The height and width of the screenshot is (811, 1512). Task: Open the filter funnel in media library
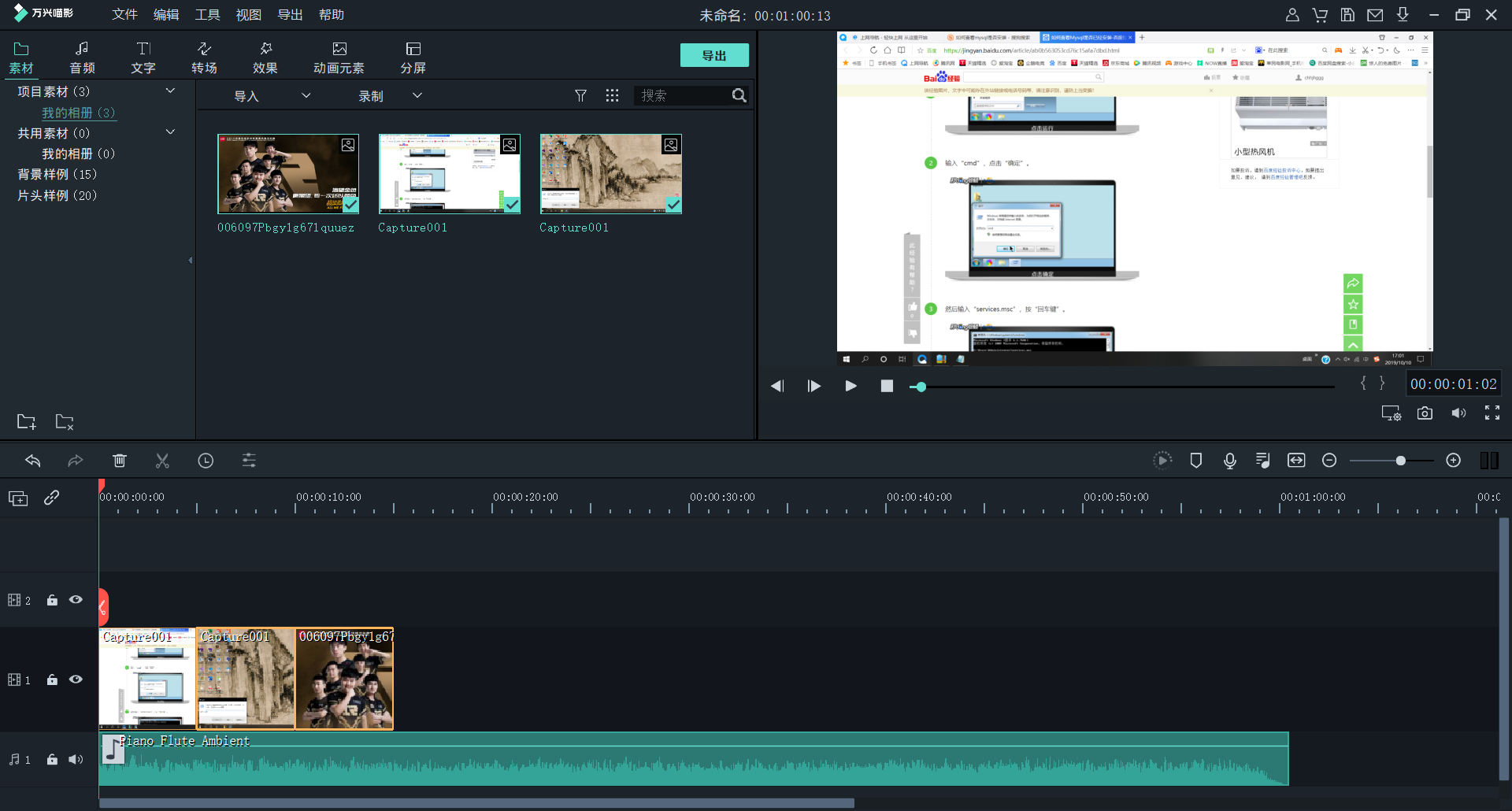580,95
